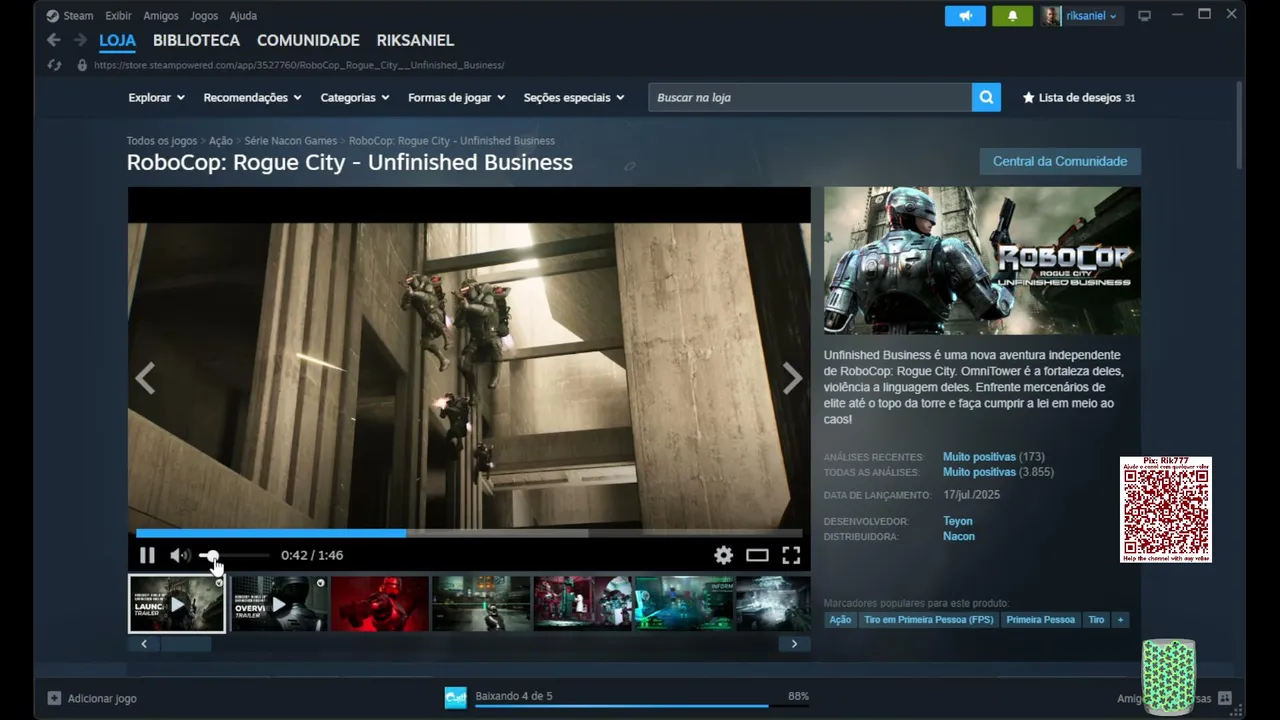Open the wishlist star link
Screen dimensions: 1280x720
point(1078,98)
